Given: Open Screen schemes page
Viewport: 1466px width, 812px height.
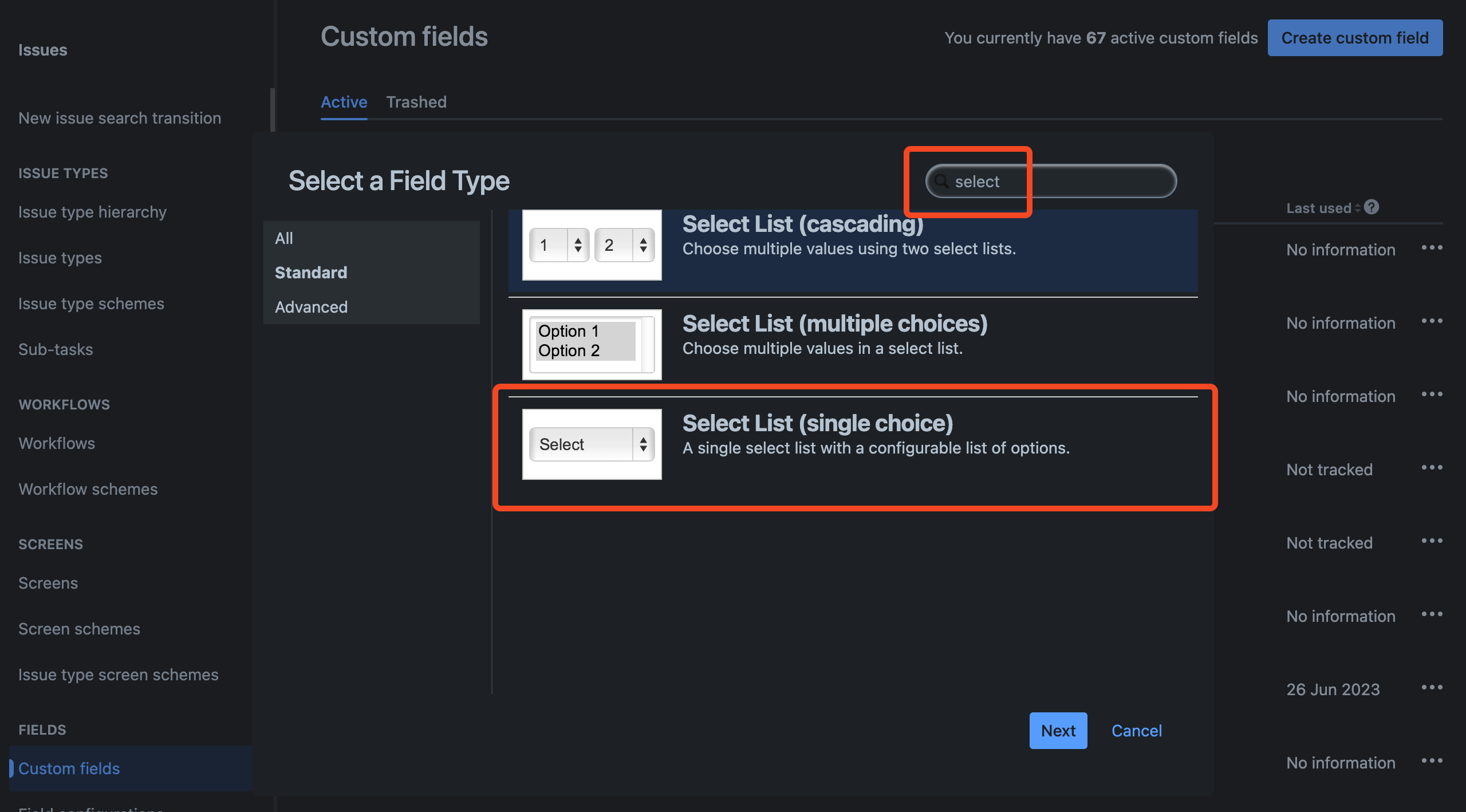Looking at the screenshot, I should coord(79,629).
